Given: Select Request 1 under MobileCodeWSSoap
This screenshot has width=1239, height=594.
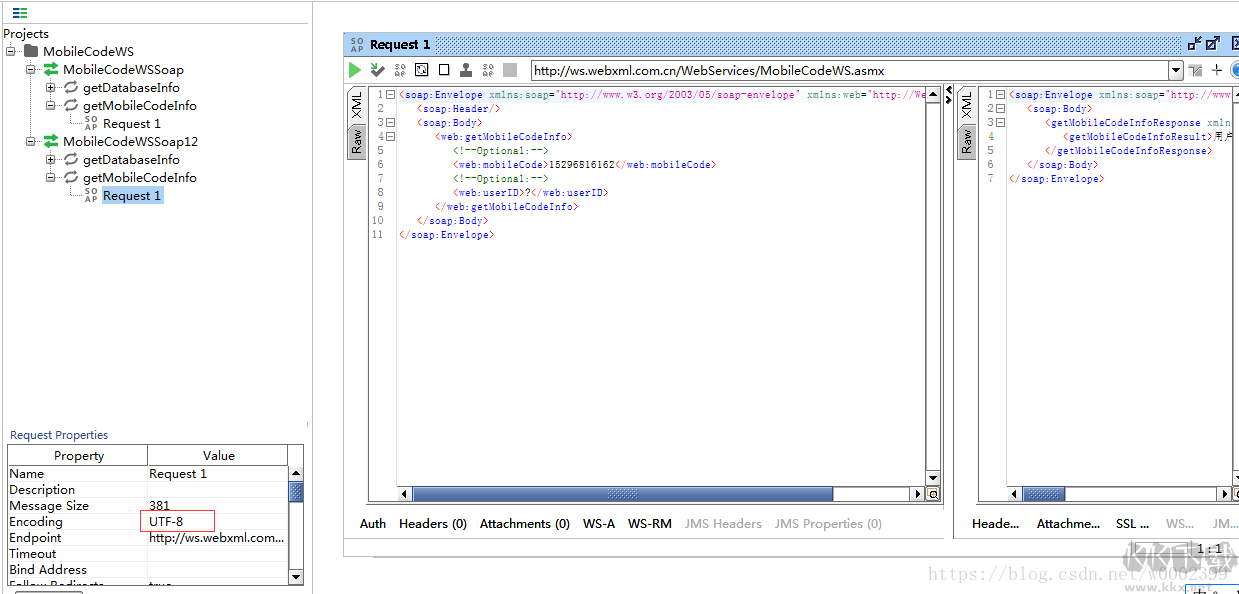Looking at the screenshot, I should click(x=131, y=124).
